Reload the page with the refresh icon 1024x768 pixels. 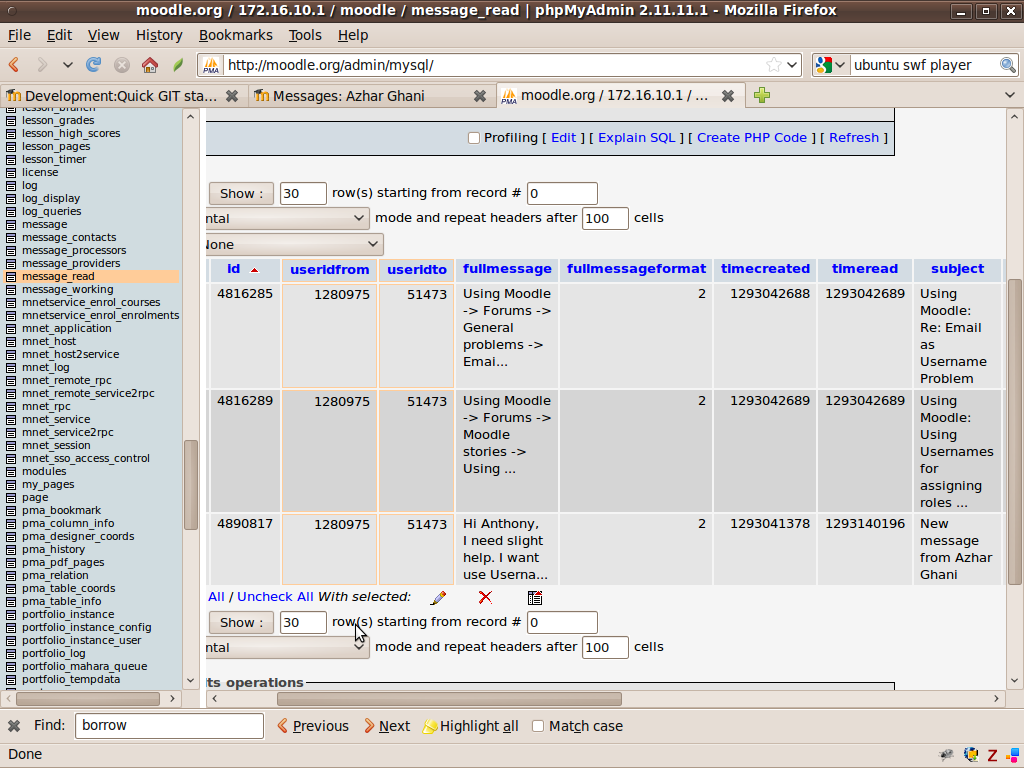(x=93, y=65)
